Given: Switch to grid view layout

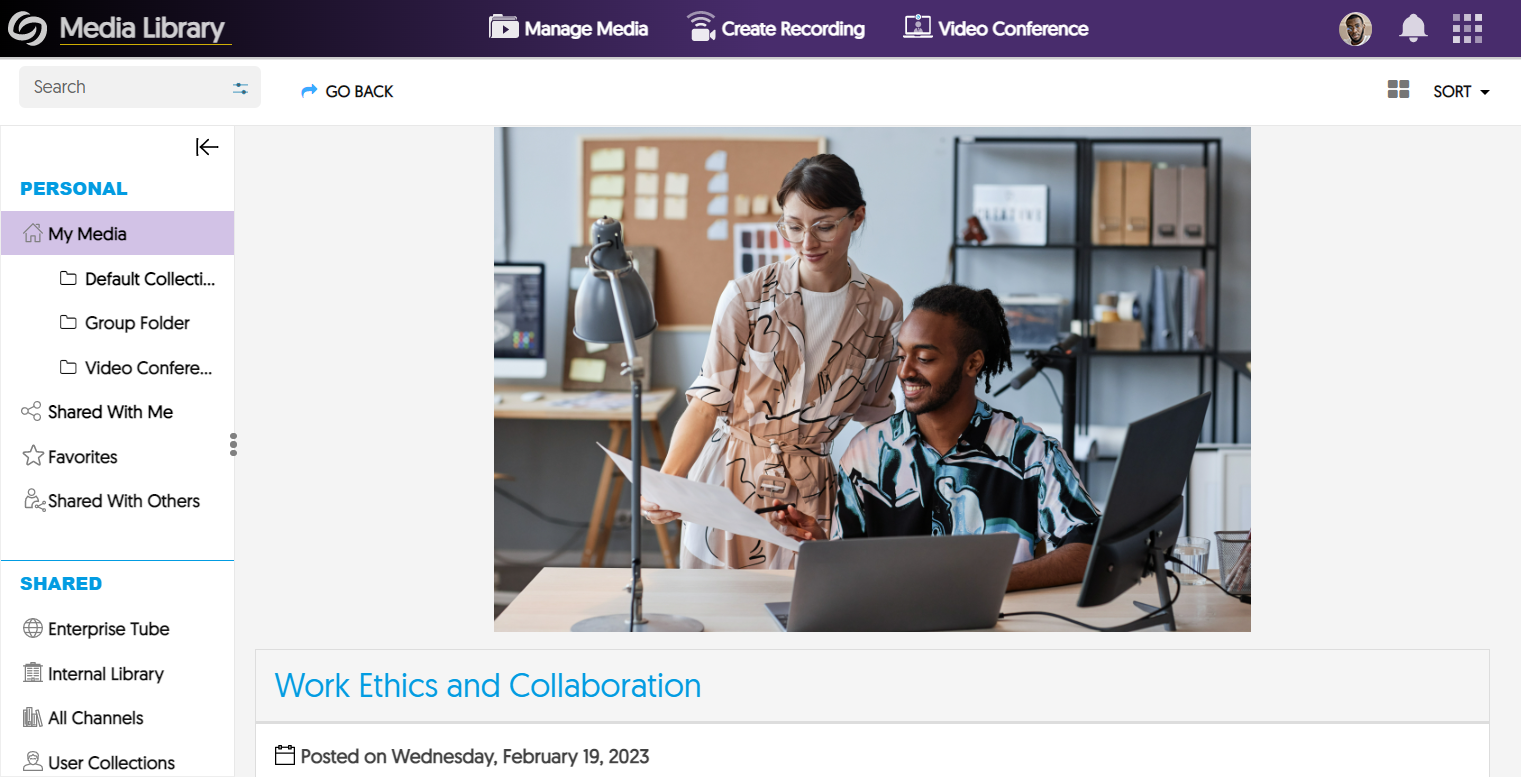Looking at the screenshot, I should click(x=1398, y=90).
